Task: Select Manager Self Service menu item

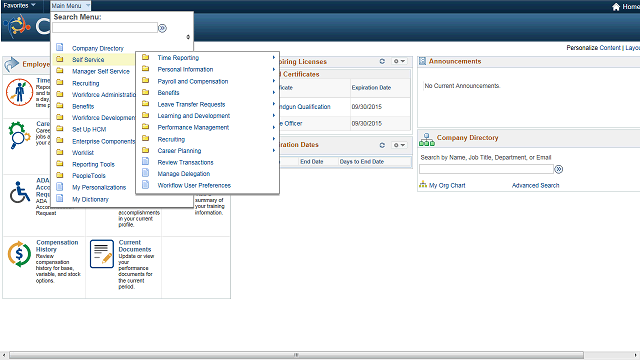Action: [100, 71]
